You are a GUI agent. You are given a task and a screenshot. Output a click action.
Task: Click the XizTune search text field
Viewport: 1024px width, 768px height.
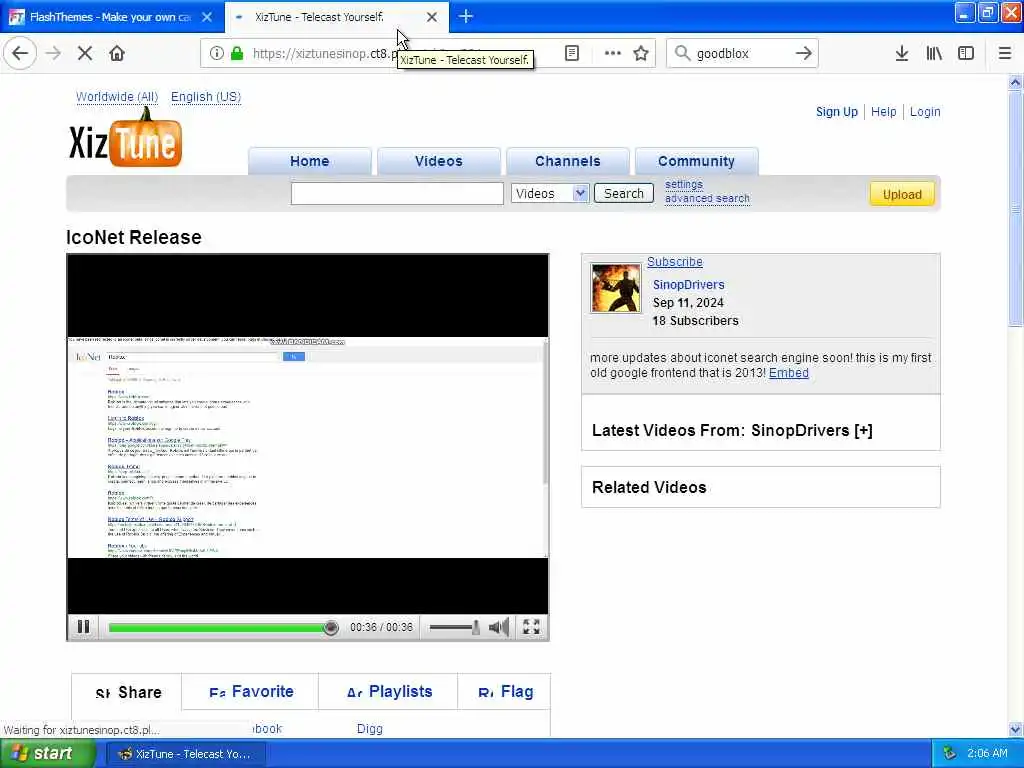click(397, 193)
